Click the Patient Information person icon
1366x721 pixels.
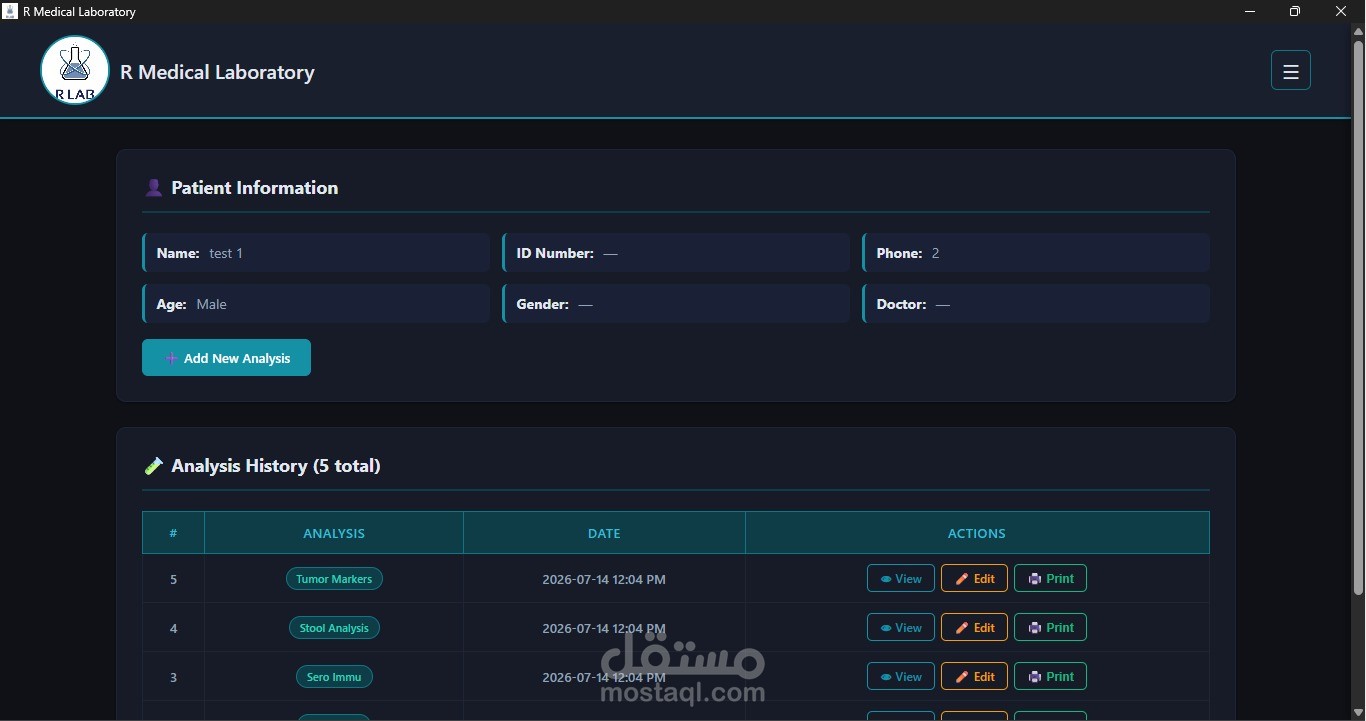pyautogui.click(x=153, y=188)
